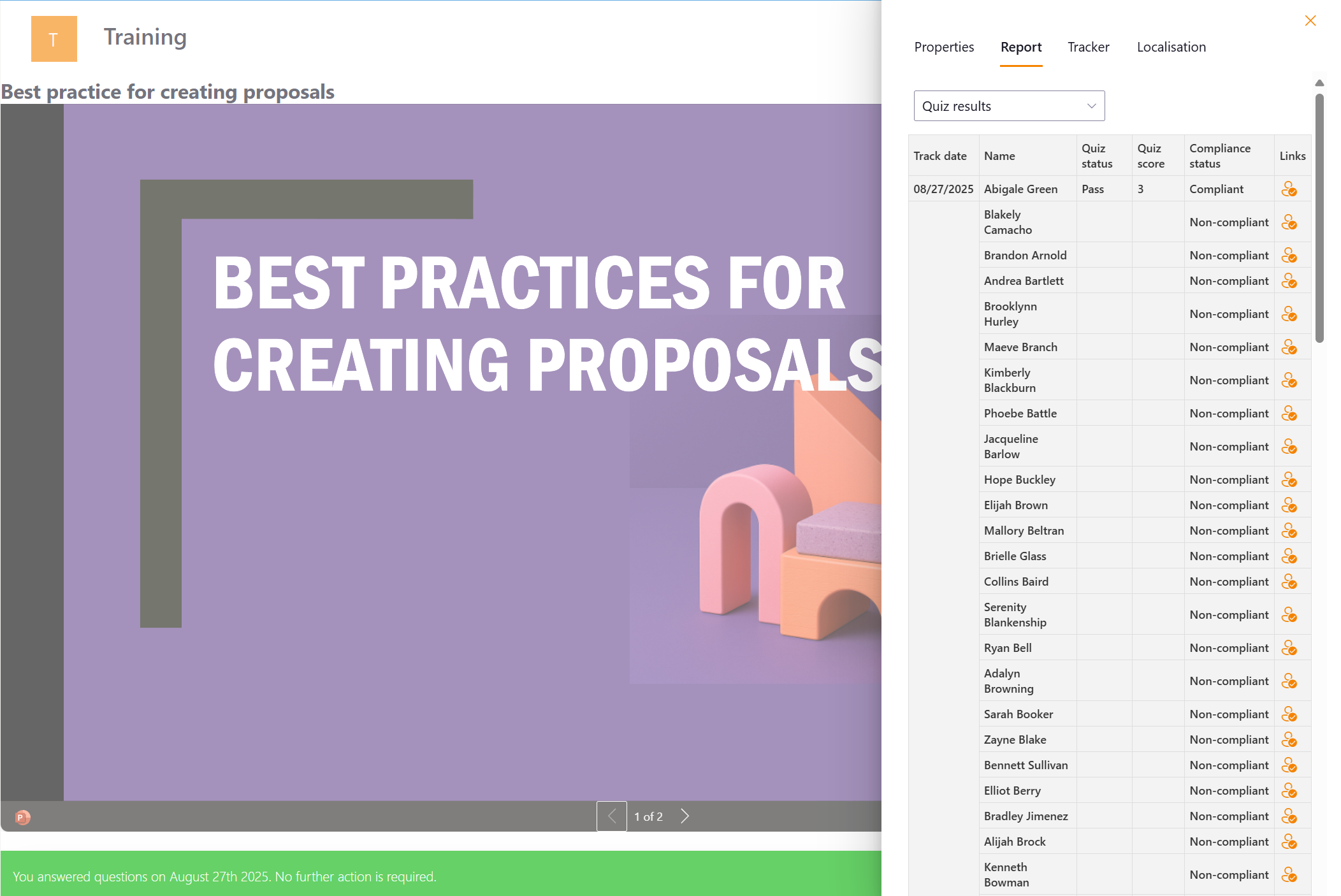The image size is (1341, 896).
Task: Open the link icon for Mallory Beltran
Action: pos(1289,531)
